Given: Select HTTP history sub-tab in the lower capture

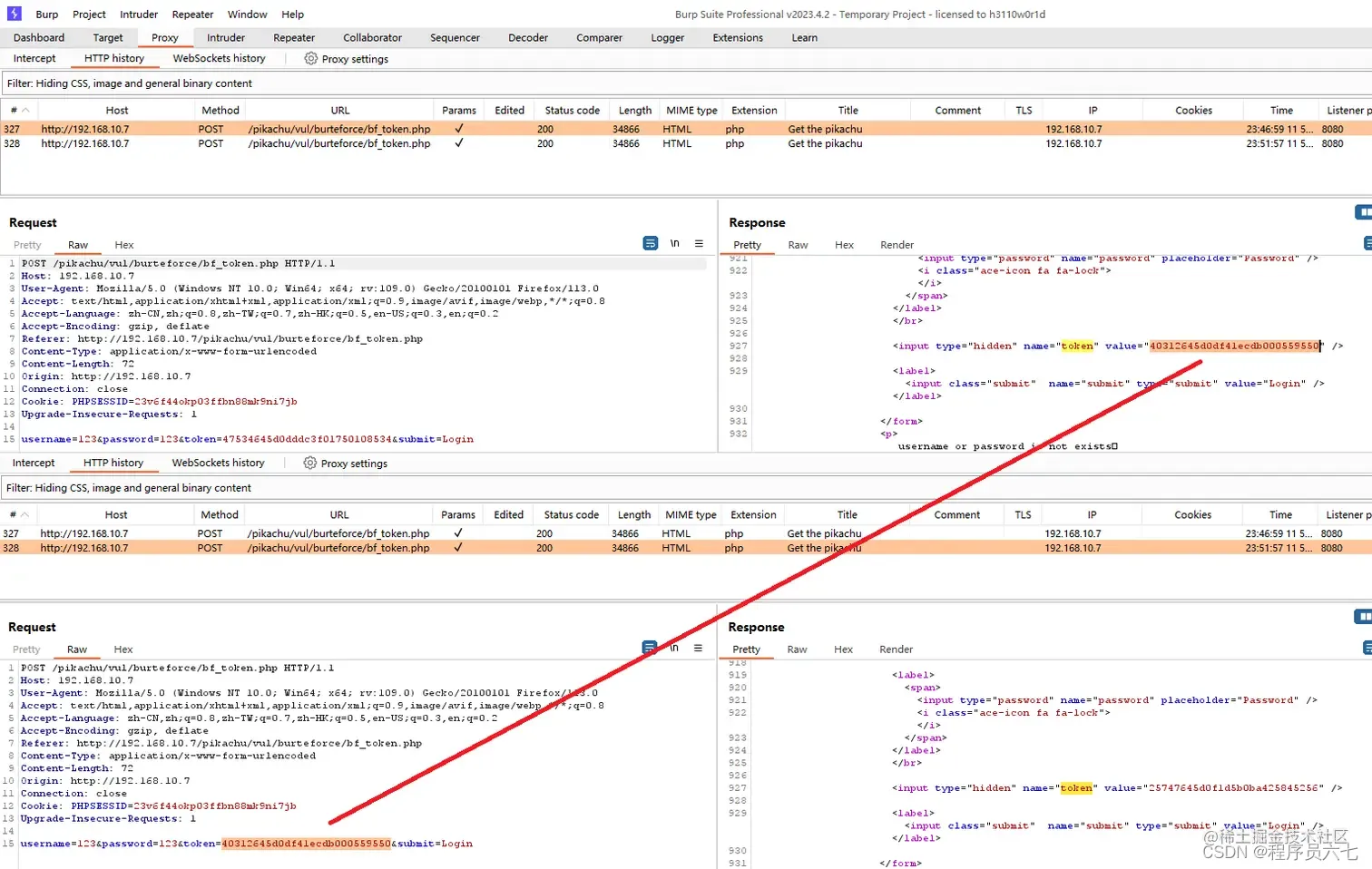Looking at the screenshot, I should 113,463.
